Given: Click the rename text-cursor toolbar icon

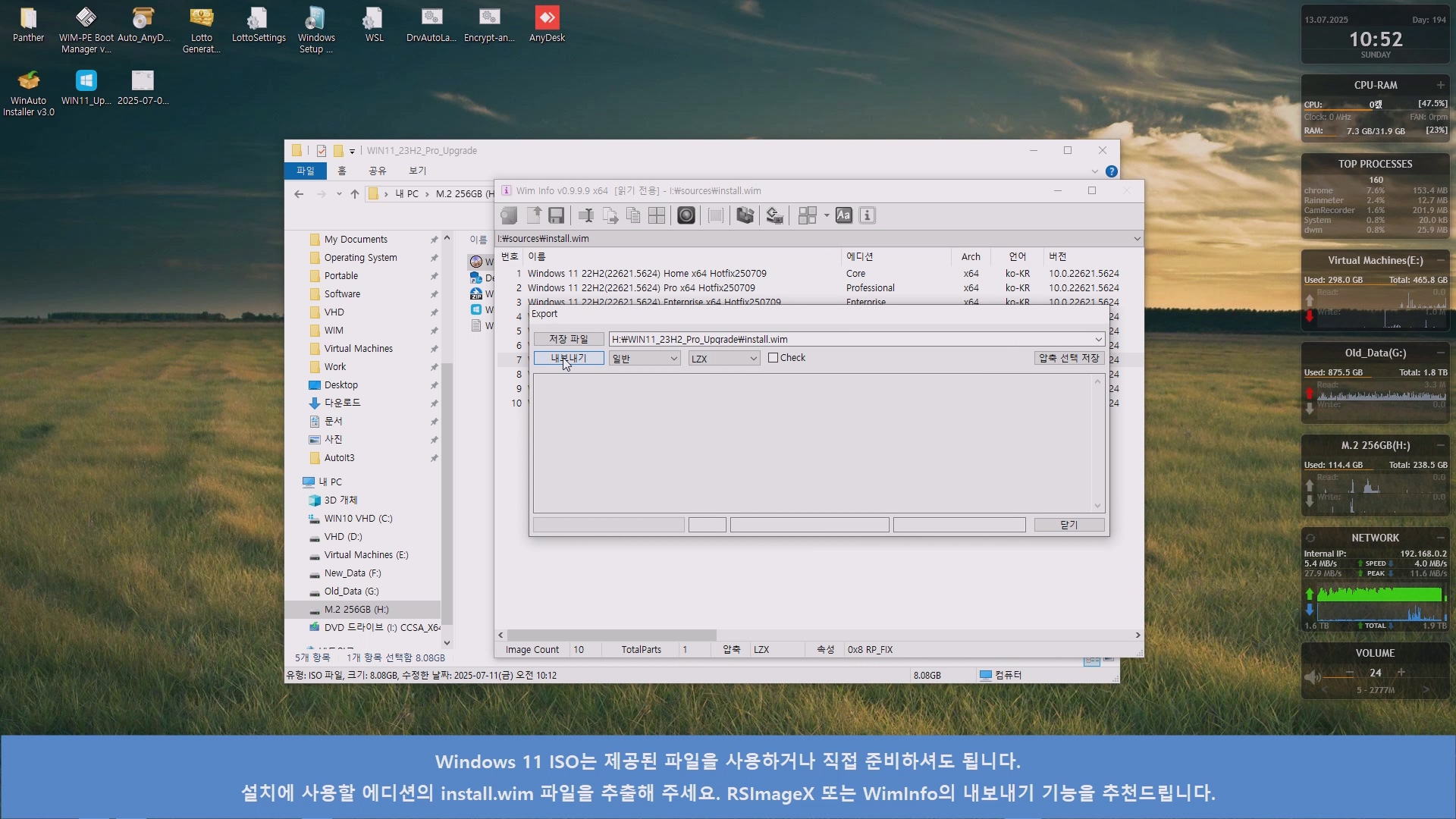Looking at the screenshot, I should click(585, 215).
